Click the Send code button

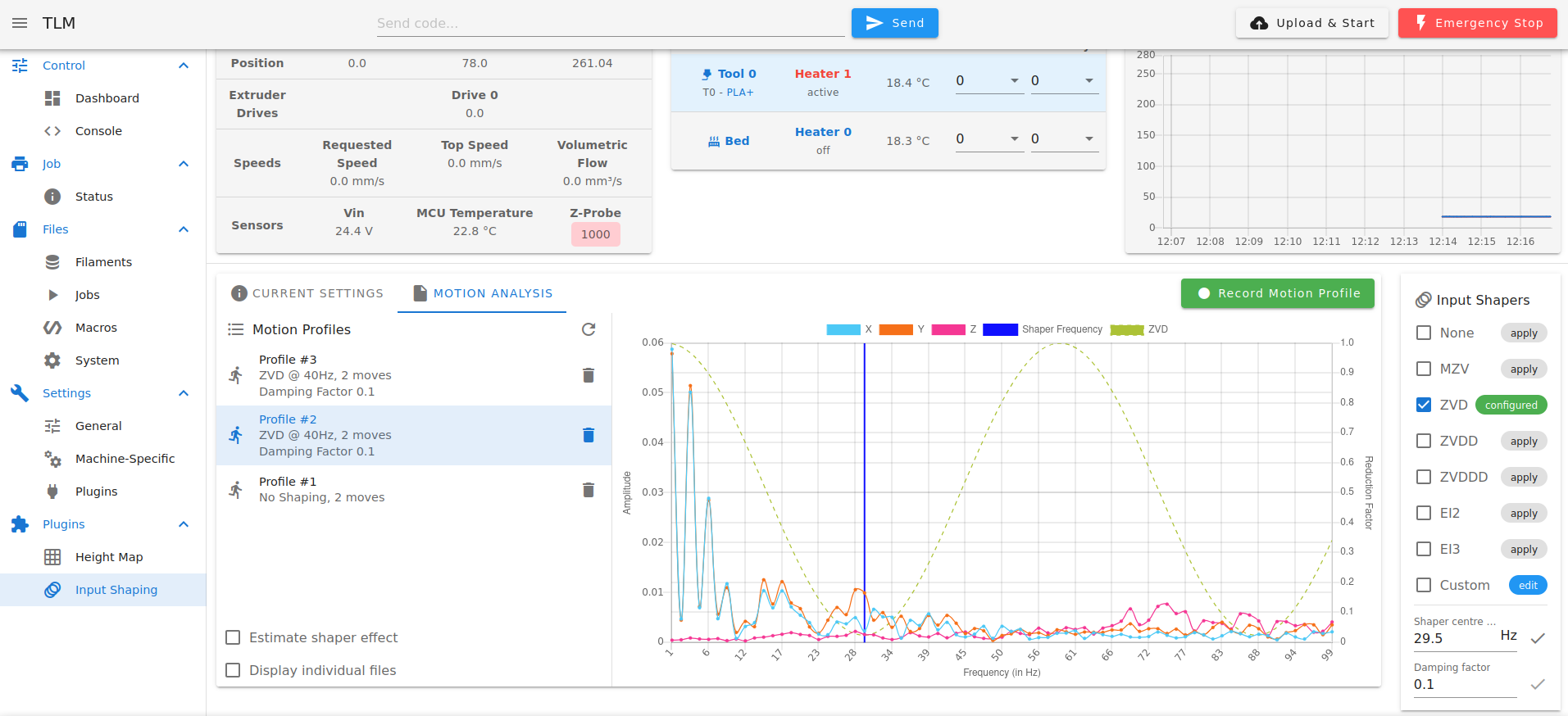[895, 23]
